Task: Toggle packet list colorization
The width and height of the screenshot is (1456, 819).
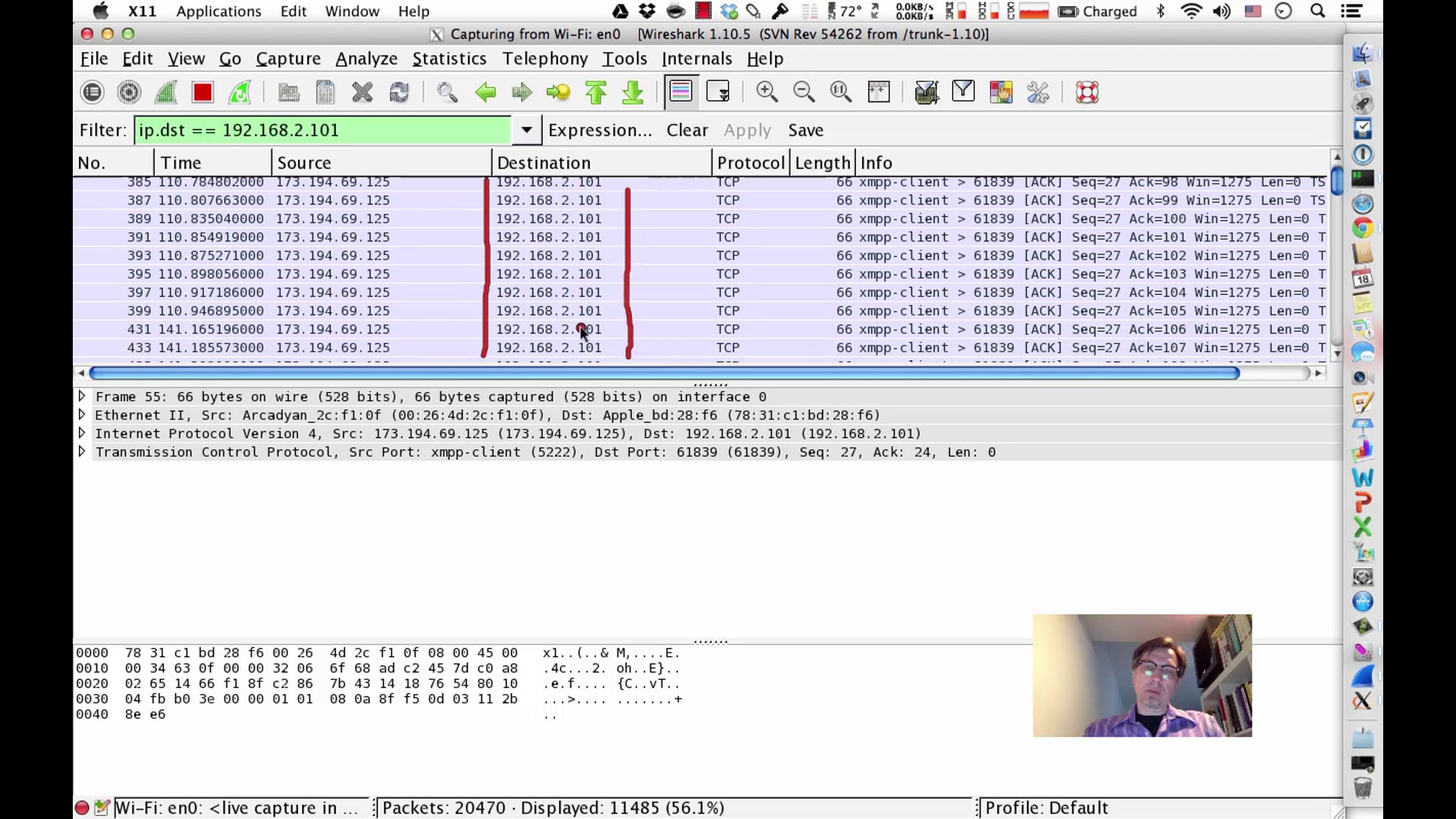Action: click(680, 92)
